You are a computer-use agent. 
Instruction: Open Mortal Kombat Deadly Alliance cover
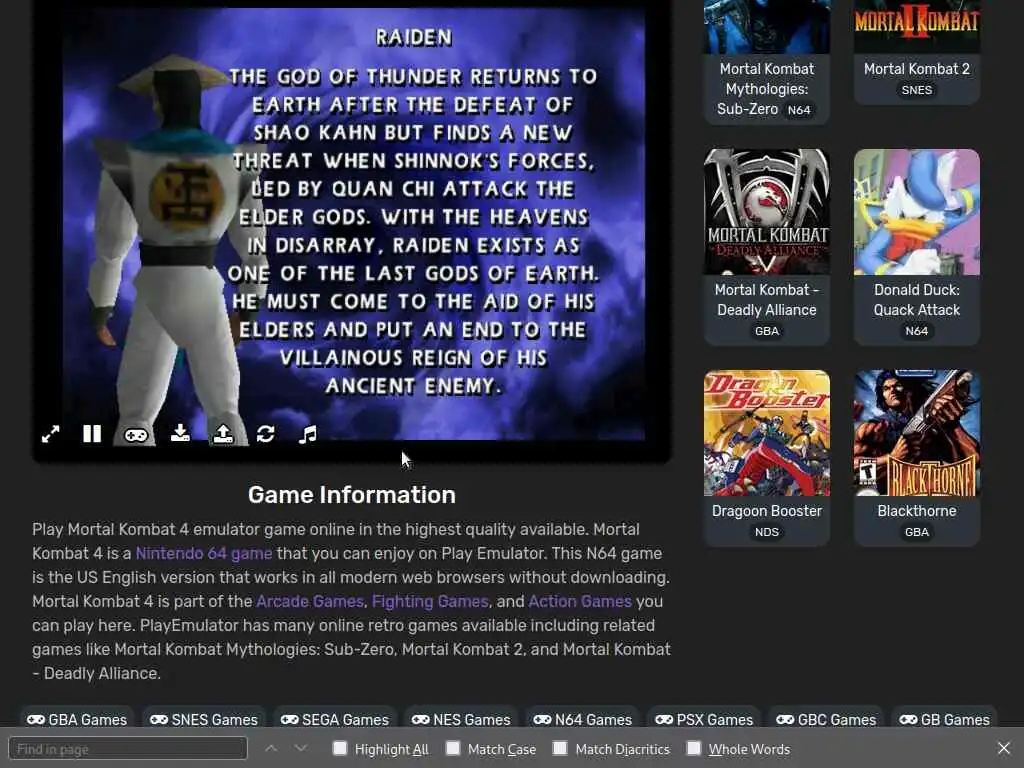tap(767, 212)
